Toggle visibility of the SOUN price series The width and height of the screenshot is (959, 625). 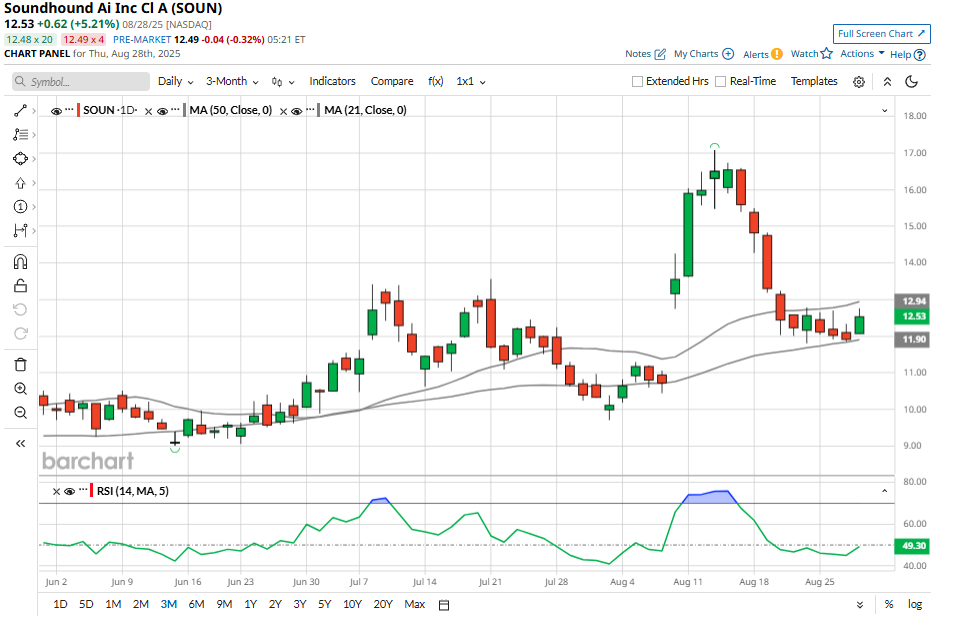pos(56,111)
